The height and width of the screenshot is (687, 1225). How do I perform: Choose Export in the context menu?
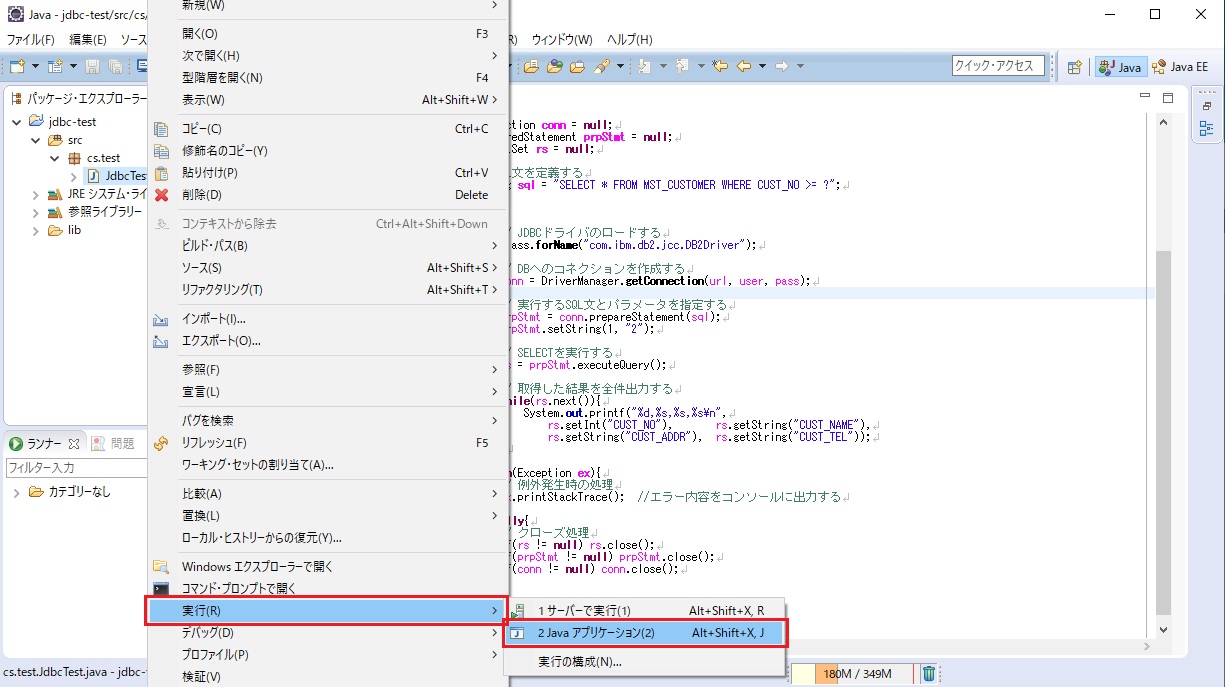pyautogui.click(x=329, y=341)
